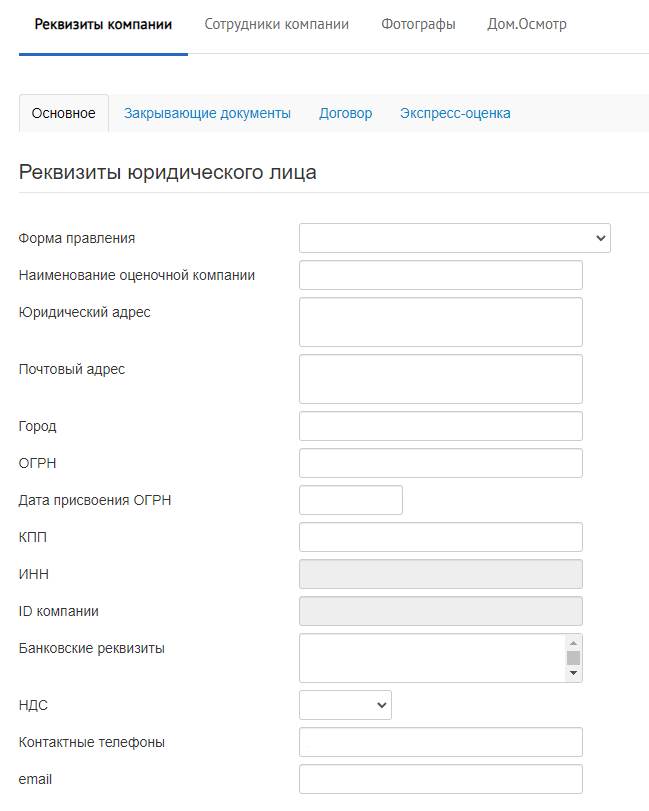Focus the Город input field
649x811 pixels.
click(x=441, y=426)
